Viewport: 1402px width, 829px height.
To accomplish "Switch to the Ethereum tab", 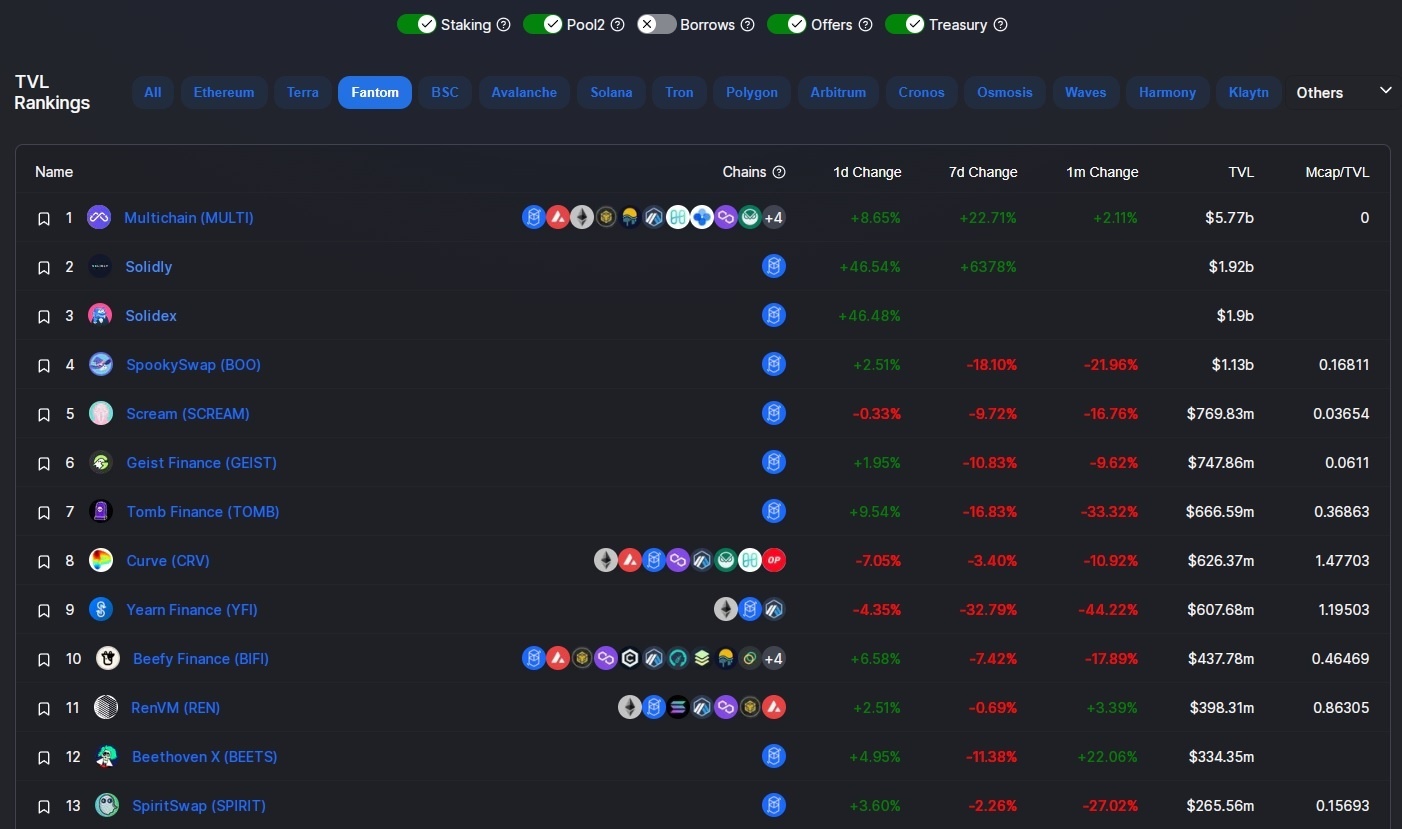I will [223, 92].
